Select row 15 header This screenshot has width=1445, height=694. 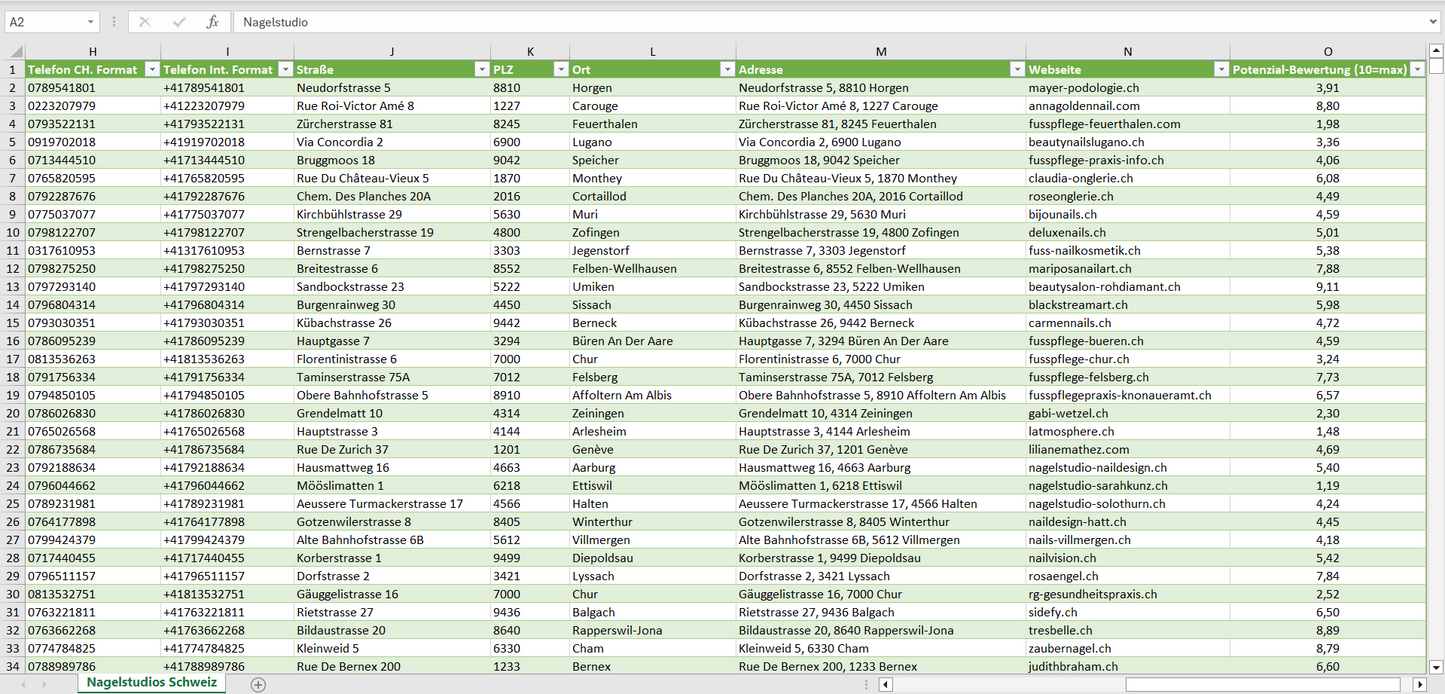click(13, 323)
